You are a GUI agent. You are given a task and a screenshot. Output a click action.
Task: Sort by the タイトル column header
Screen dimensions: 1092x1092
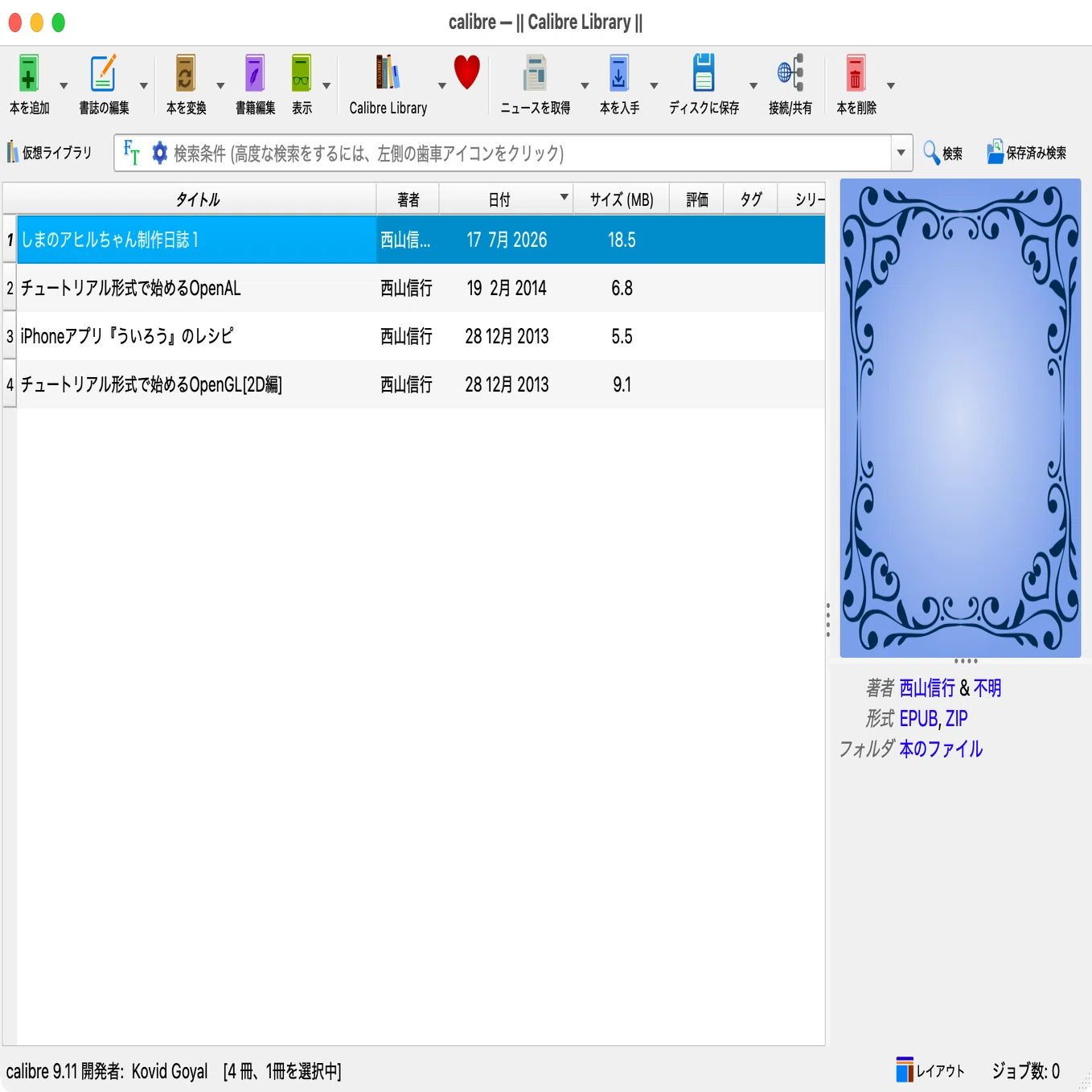click(197, 199)
